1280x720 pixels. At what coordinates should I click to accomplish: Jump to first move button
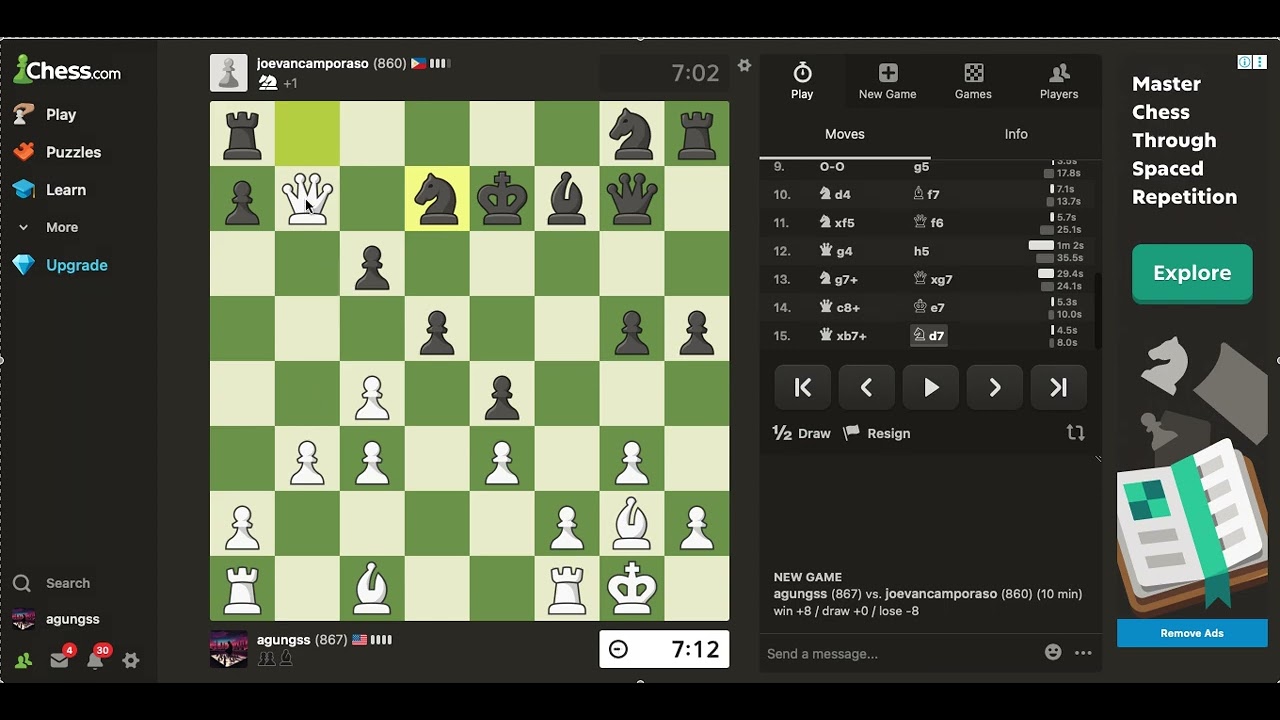click(803, 388)
